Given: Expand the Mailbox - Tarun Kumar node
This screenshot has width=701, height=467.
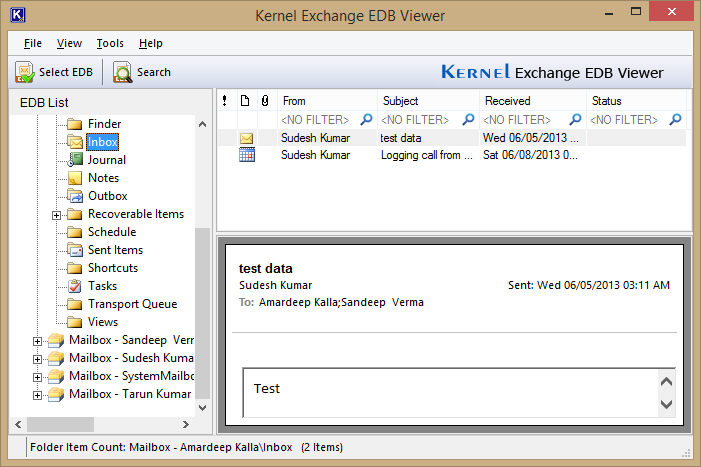Looking at the screenshot, I should coord(38,395).
